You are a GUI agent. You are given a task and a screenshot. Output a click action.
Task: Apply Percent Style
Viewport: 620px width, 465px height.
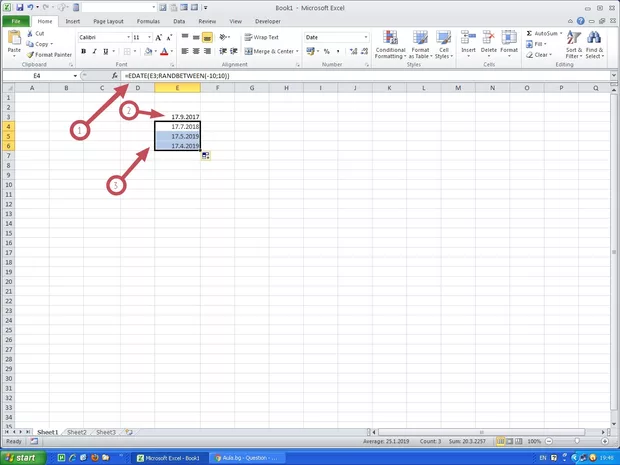[x=327, y=51]
